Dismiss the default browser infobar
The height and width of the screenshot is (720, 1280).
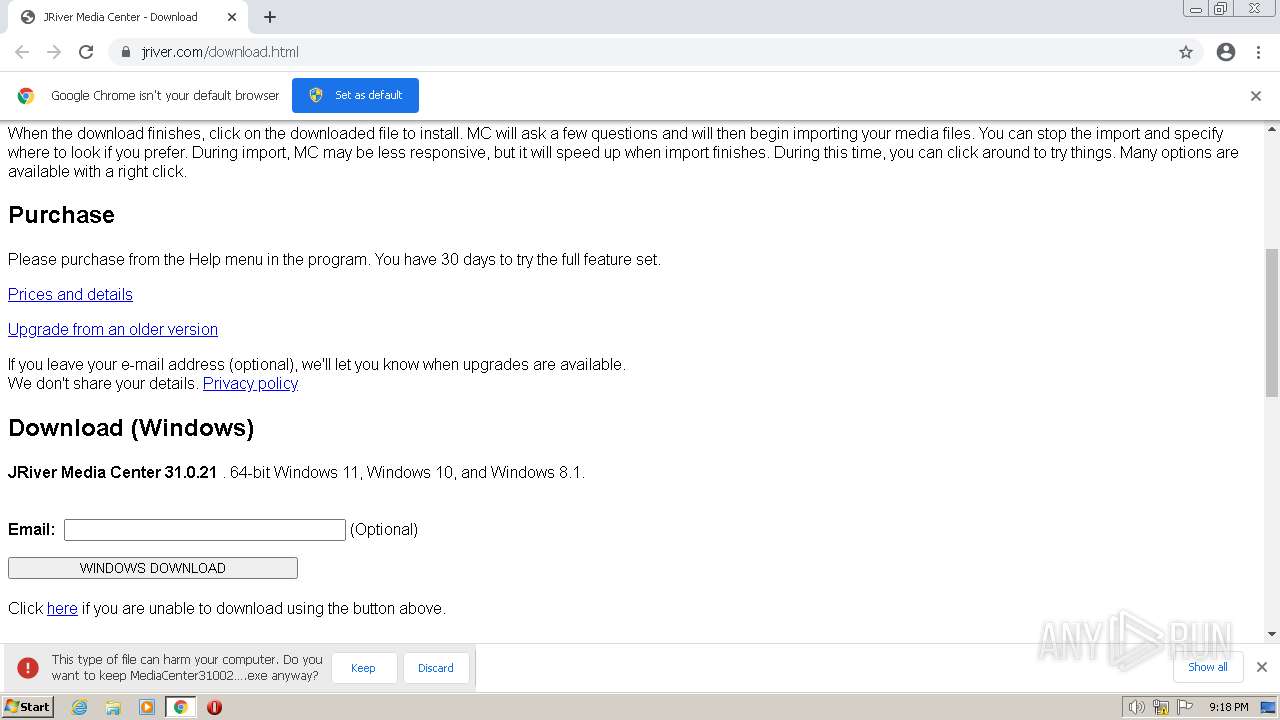tap(1256, 96)
